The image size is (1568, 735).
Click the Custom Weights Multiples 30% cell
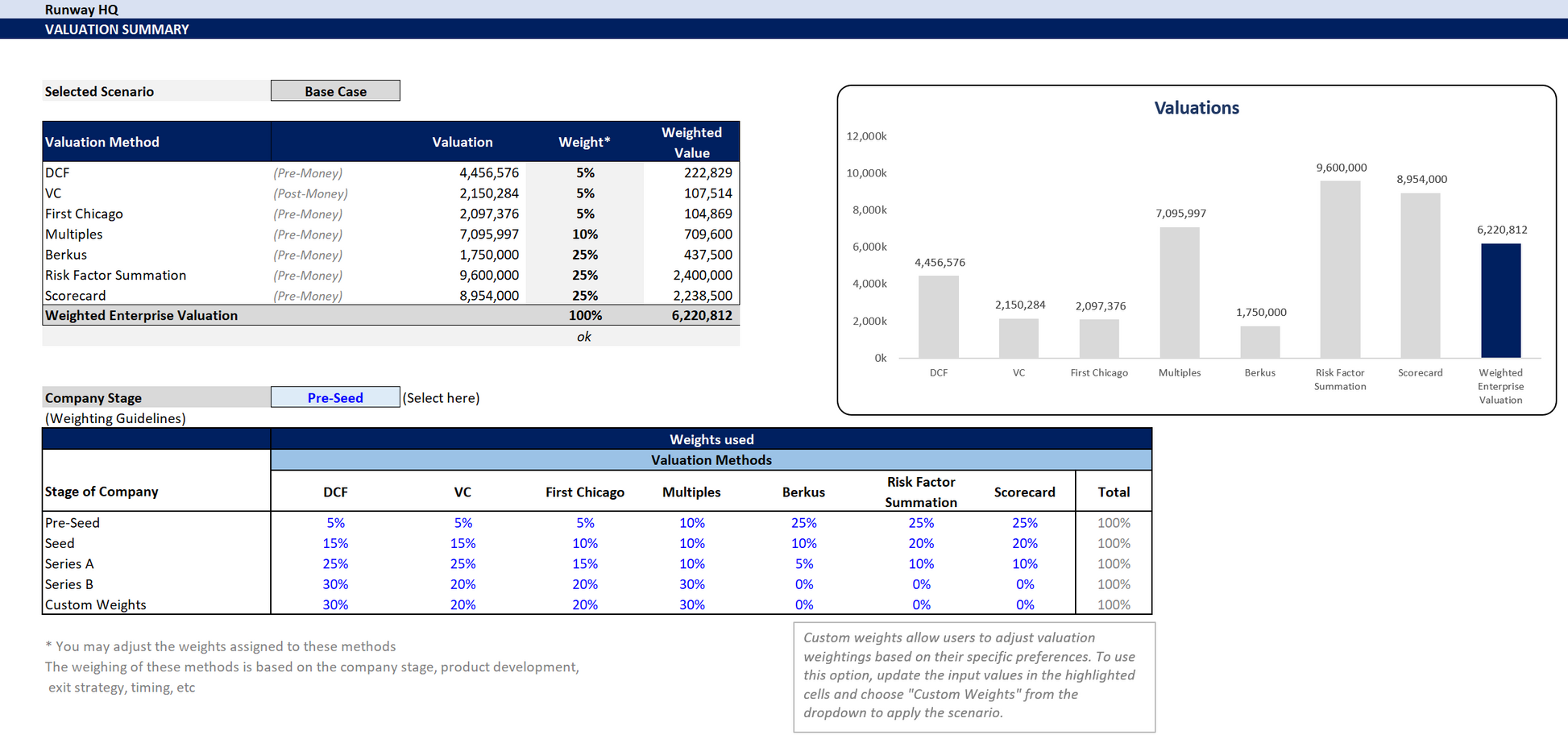[691, 604]
